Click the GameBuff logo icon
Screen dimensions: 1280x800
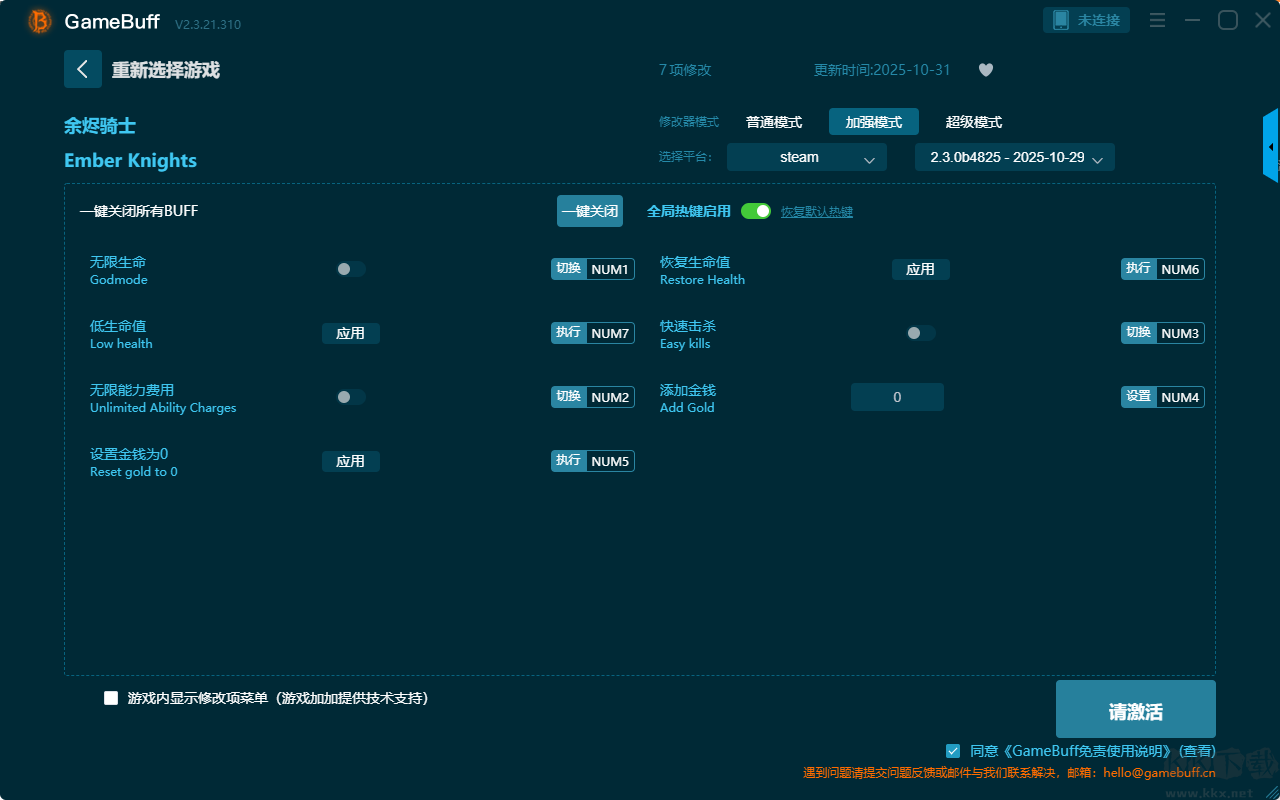(40, 21)
